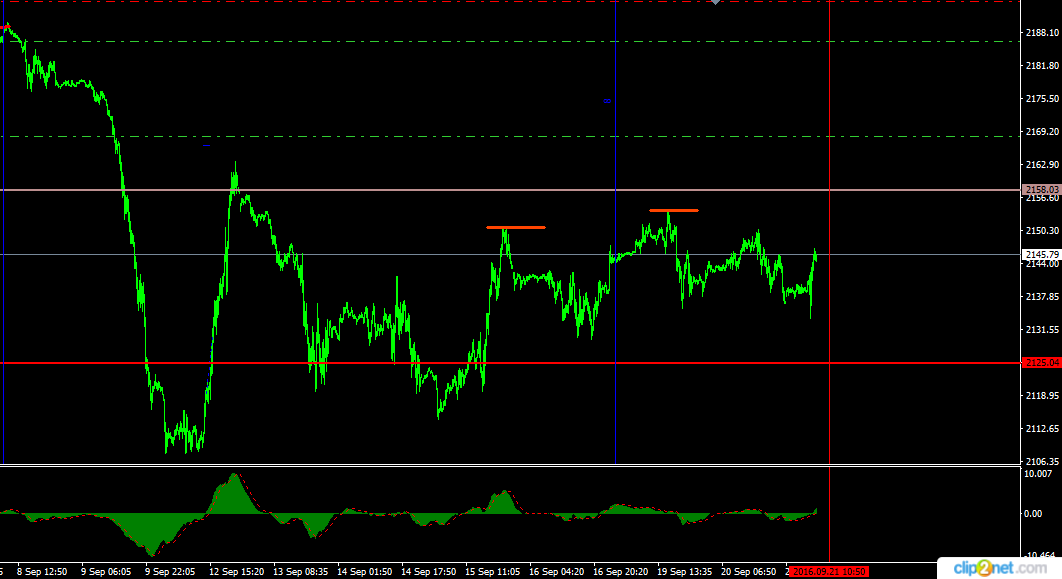Click the current price label 2145.79
This screenshot has width=1062, height=579.
1042,255
